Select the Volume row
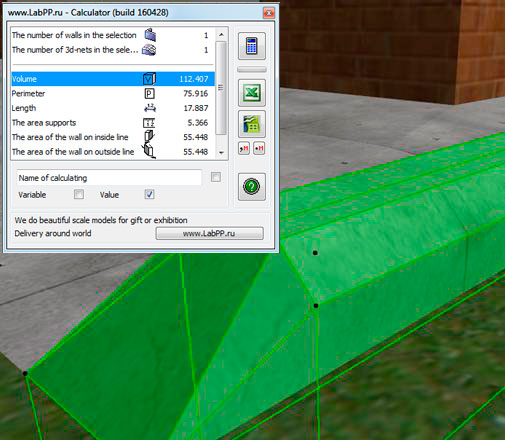 tap(113, 79)
